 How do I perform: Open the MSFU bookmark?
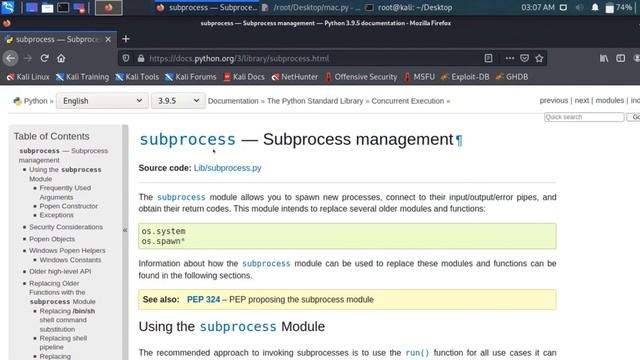coord(419,77)
